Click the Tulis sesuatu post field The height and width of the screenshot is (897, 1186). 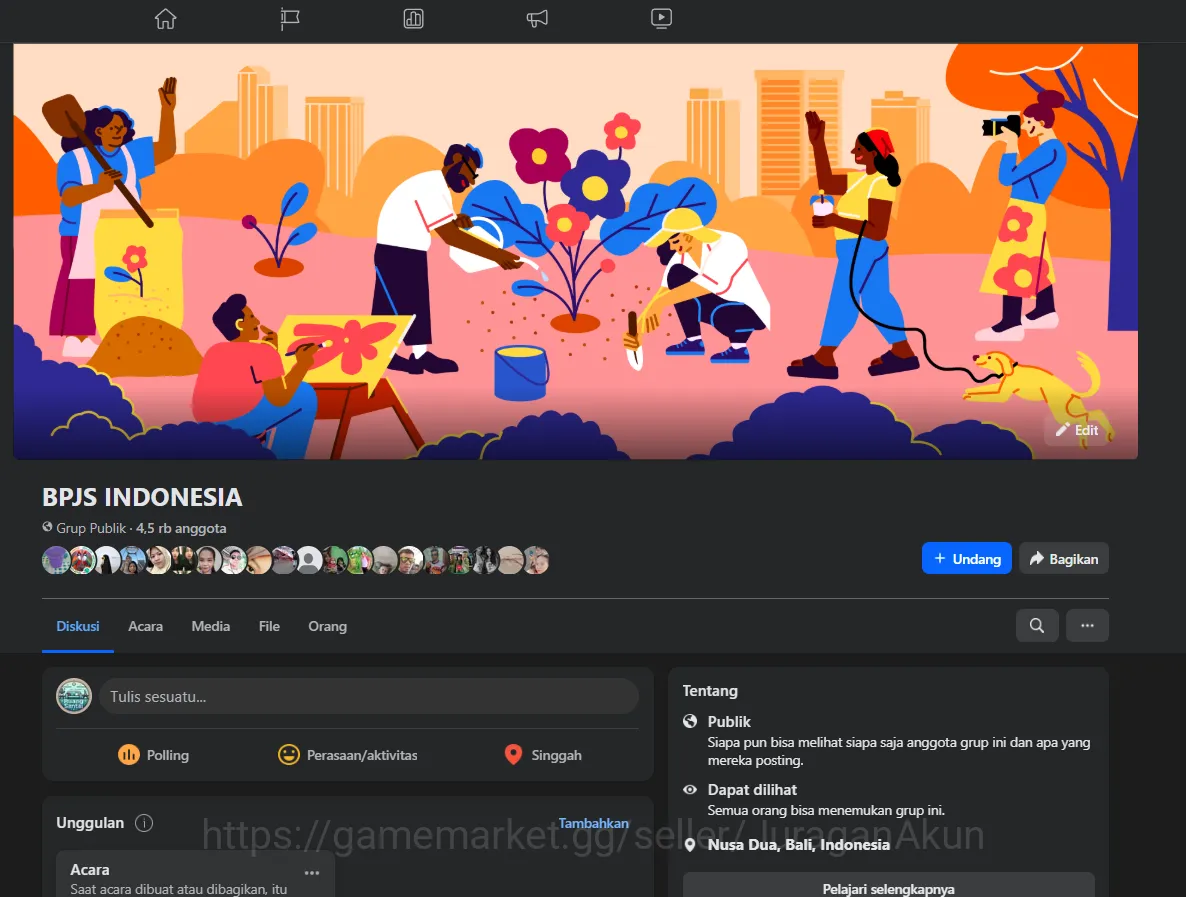pyautogui.click(x=369, y=696)
